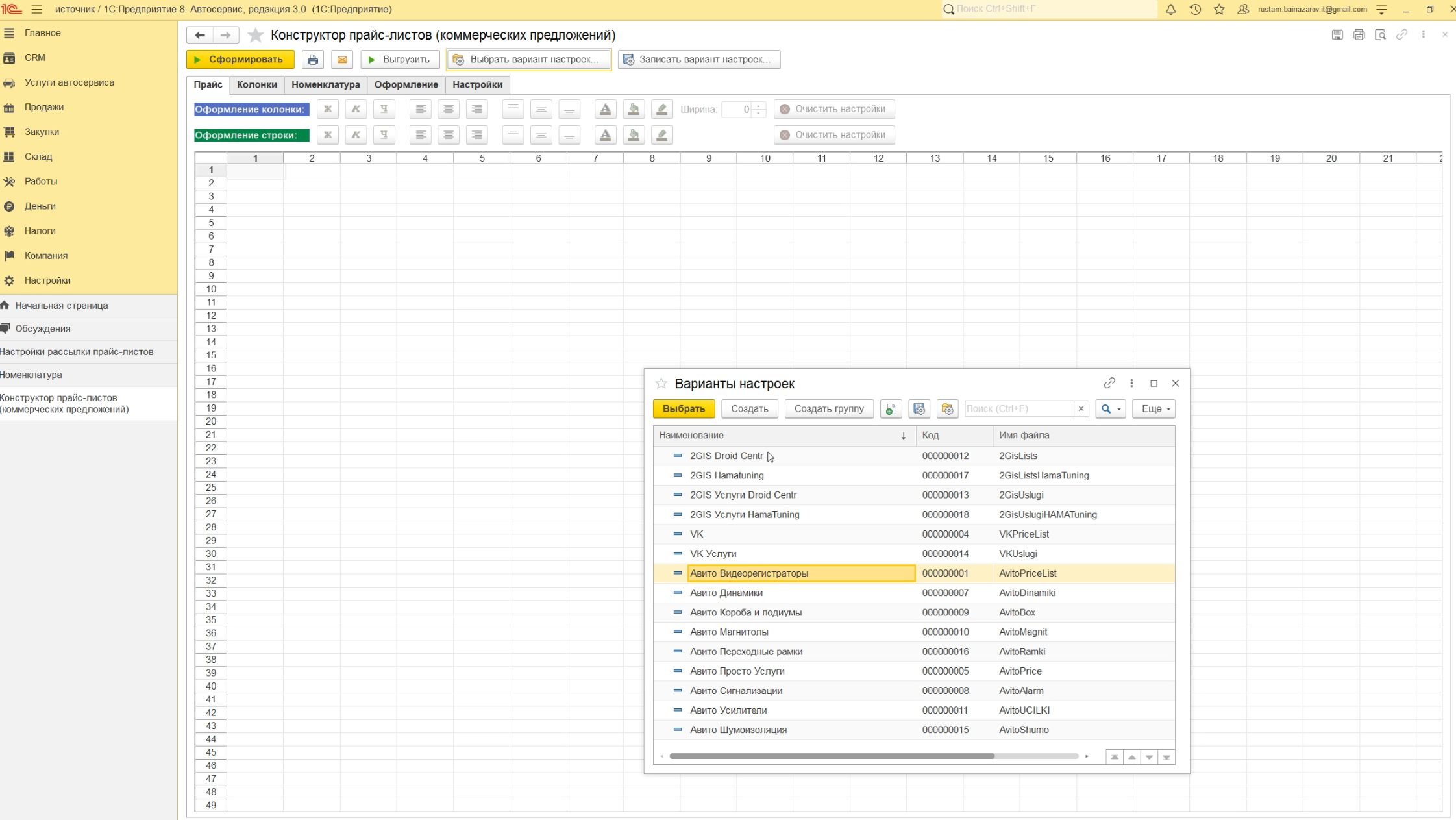Image resolution: width=1456 pixels, height=820 pixels.
Task: Align column text to the left
Action: (x=421, y=109)
